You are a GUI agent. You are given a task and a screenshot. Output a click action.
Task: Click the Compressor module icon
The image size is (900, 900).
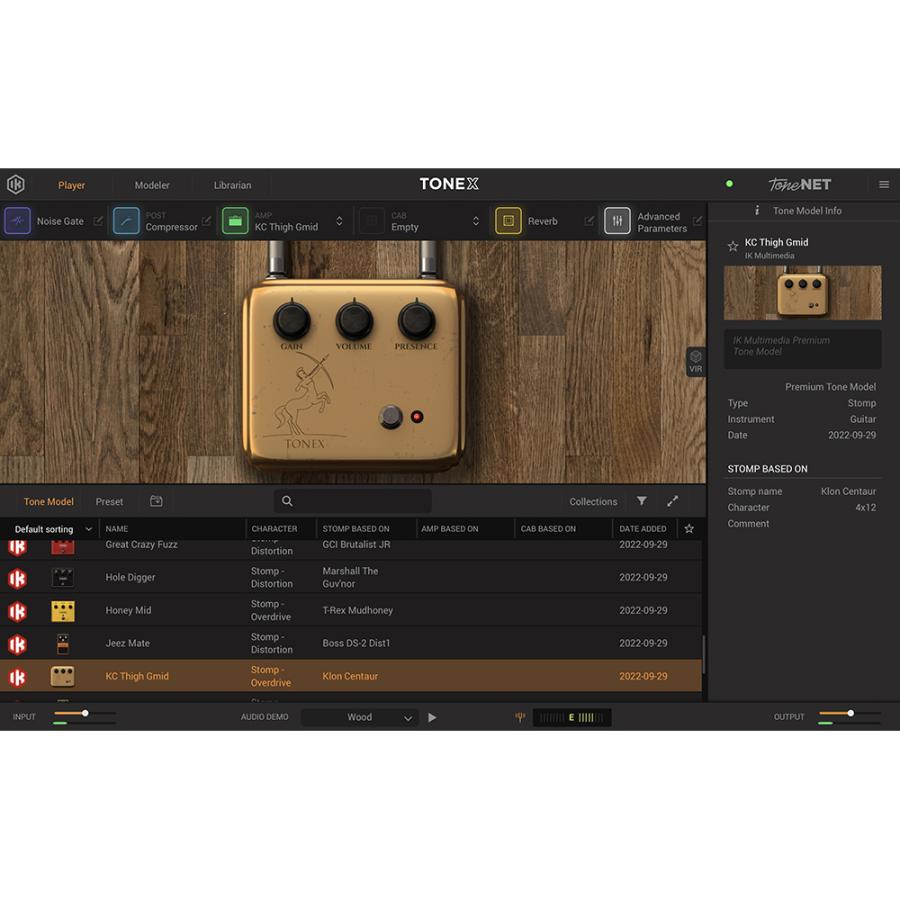(126, 221)
